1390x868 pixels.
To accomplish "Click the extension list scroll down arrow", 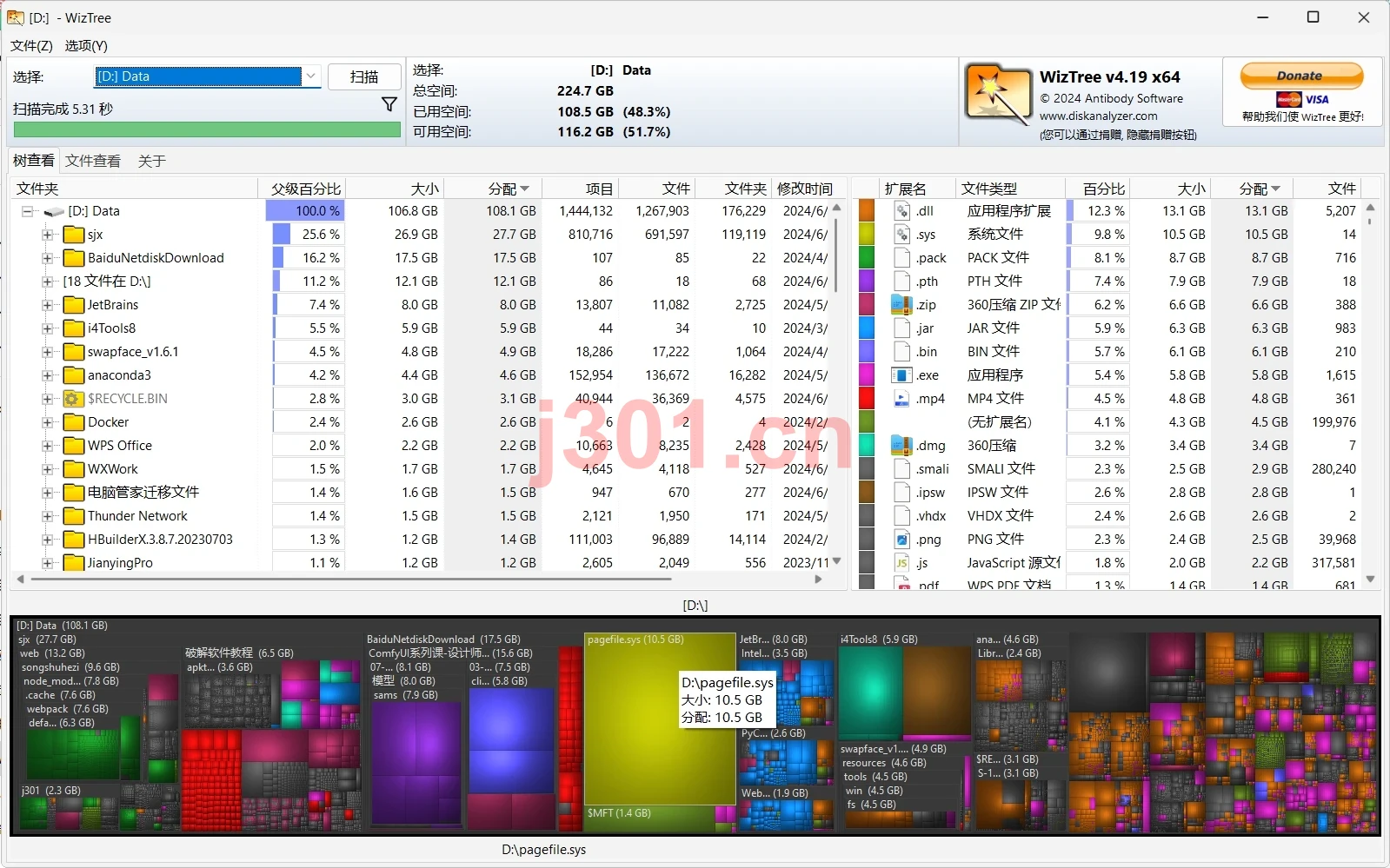I will click(1371, 580).
